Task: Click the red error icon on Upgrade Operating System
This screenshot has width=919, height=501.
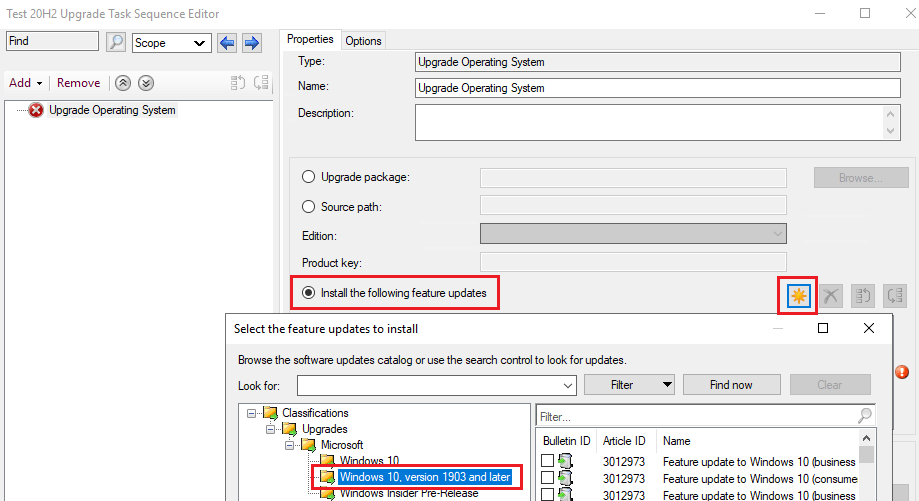Action: [36, 110]
